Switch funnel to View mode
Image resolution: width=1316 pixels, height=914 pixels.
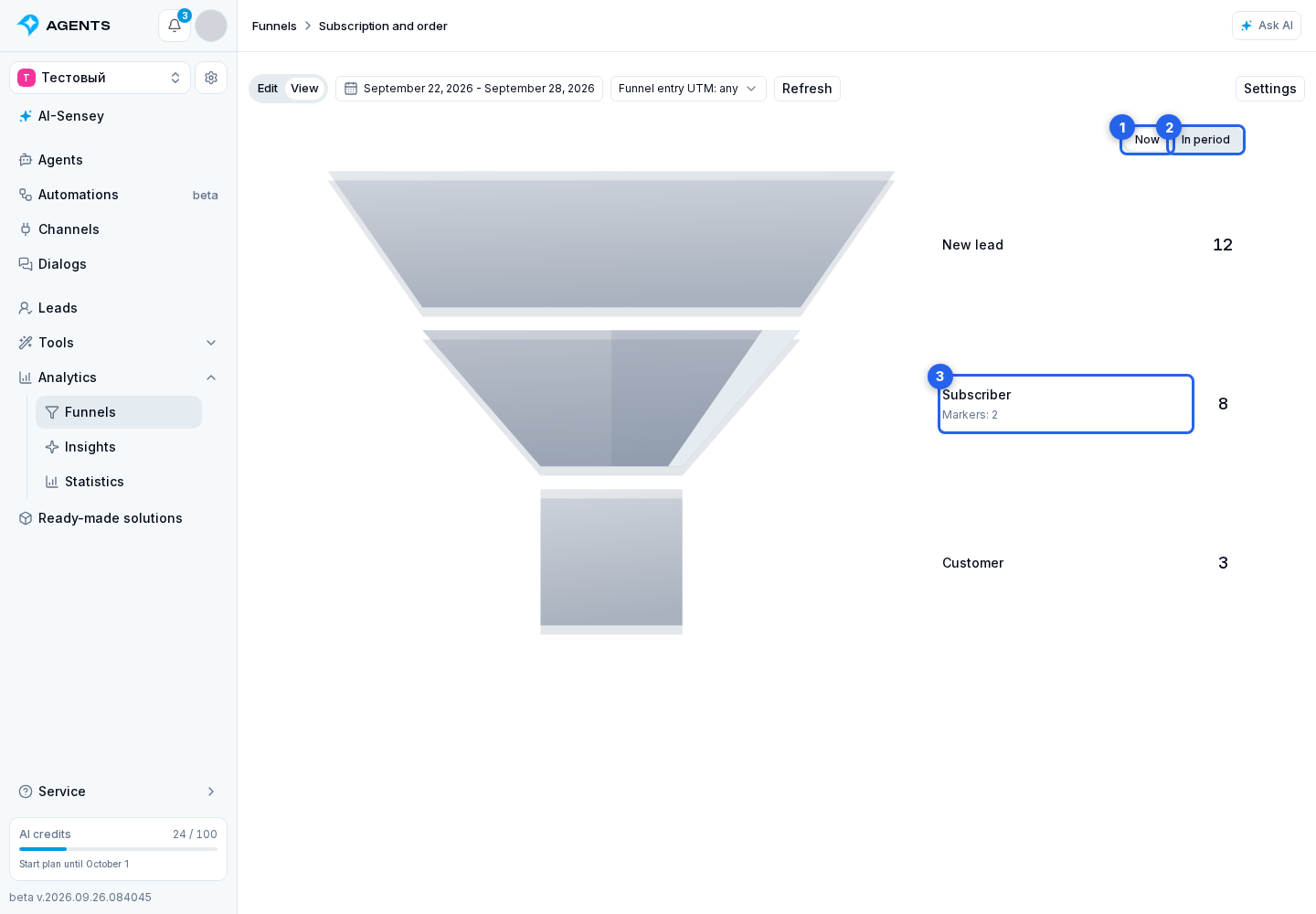[x=304, y=89]
